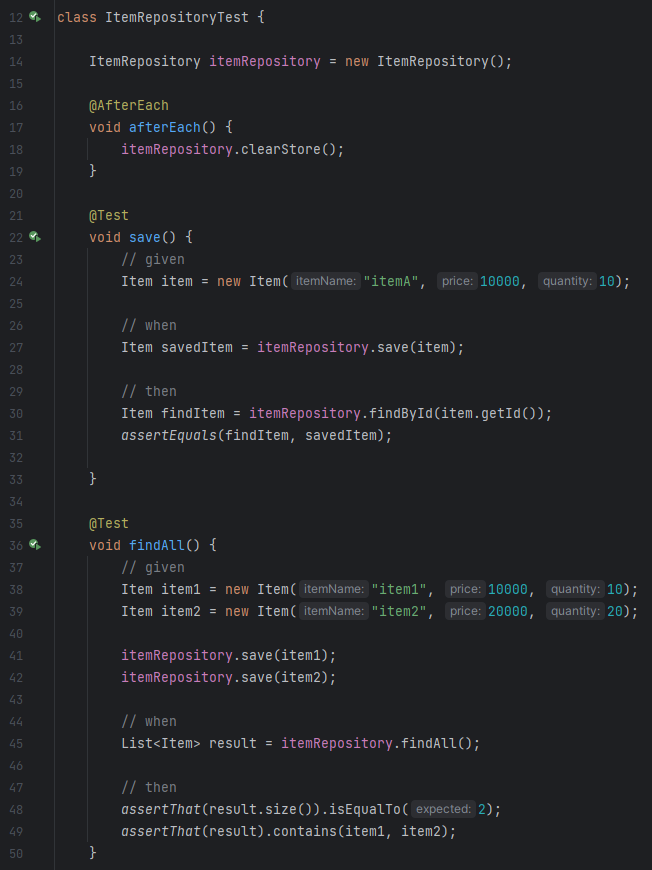
Task: Click the itemName hint on line 24
Action: click(326, 281)
